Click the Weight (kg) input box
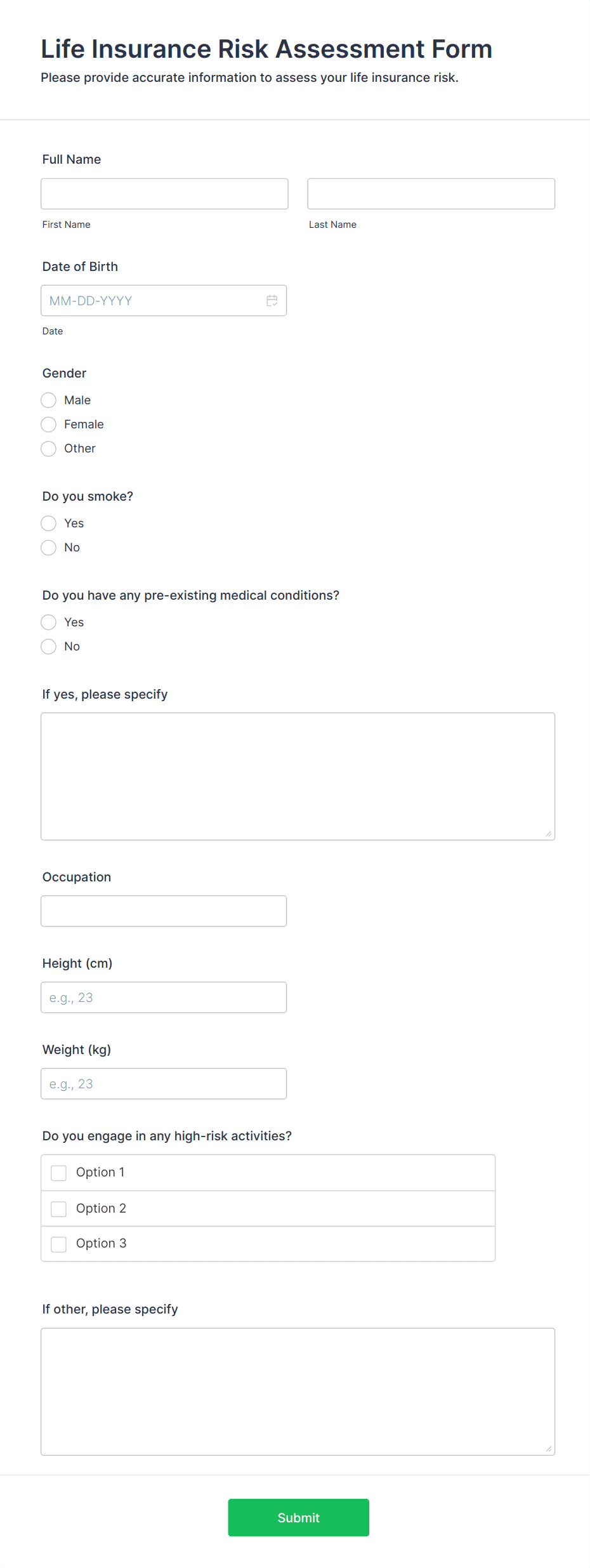590x1568 pixels. point(164,1083)
